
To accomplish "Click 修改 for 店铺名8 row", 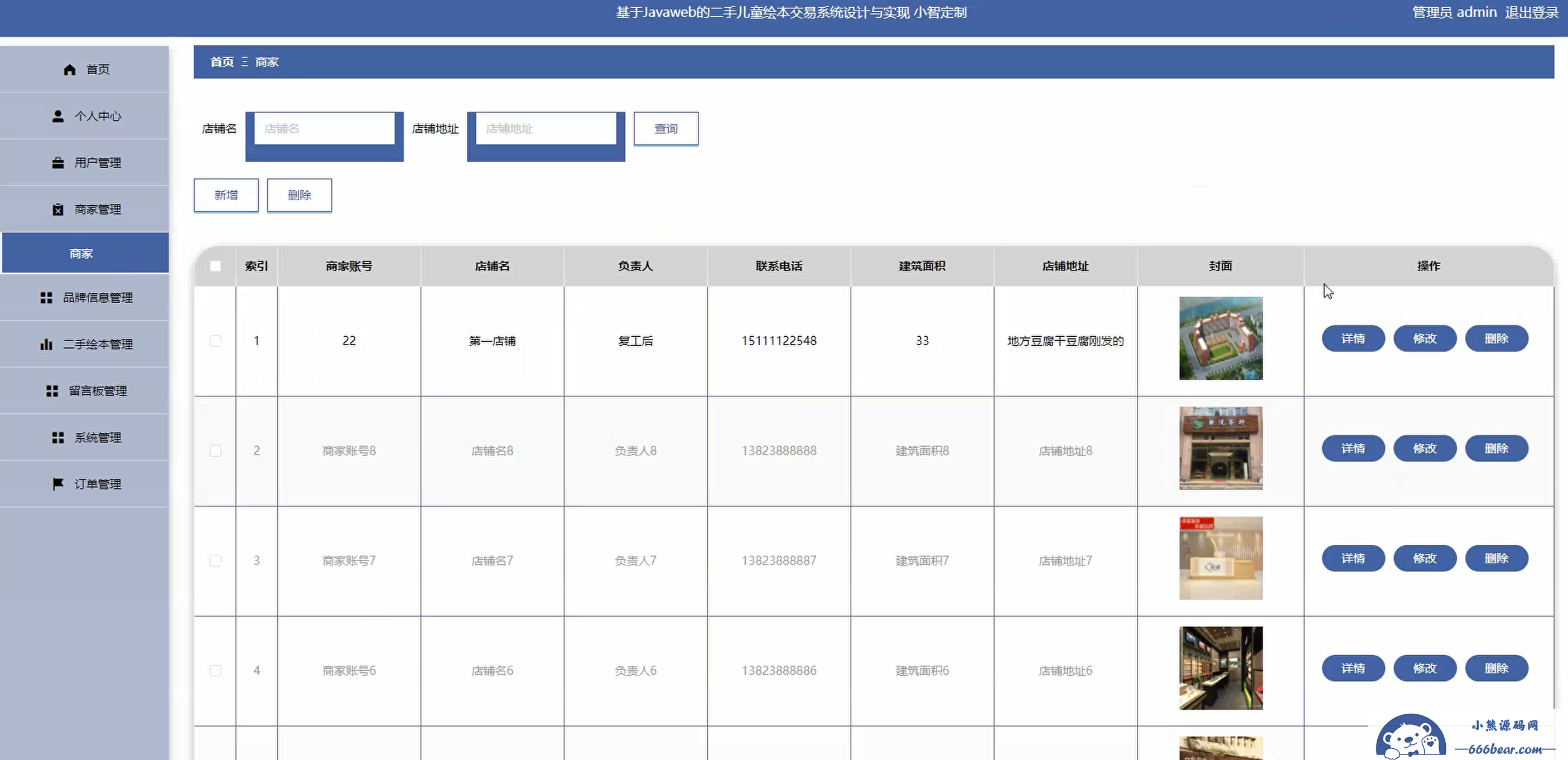I will click(1425, 448).
